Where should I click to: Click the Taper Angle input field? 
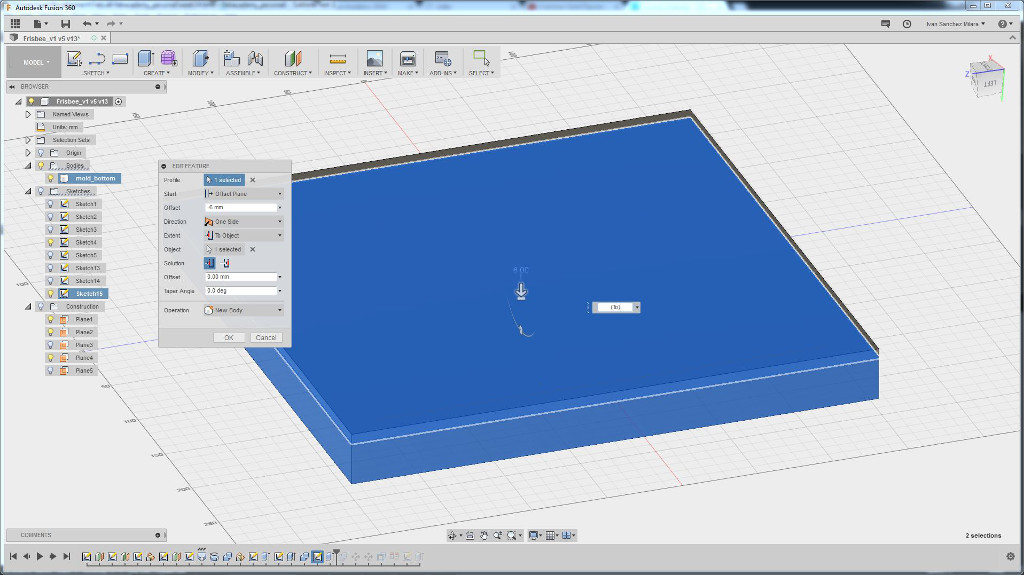241,291
